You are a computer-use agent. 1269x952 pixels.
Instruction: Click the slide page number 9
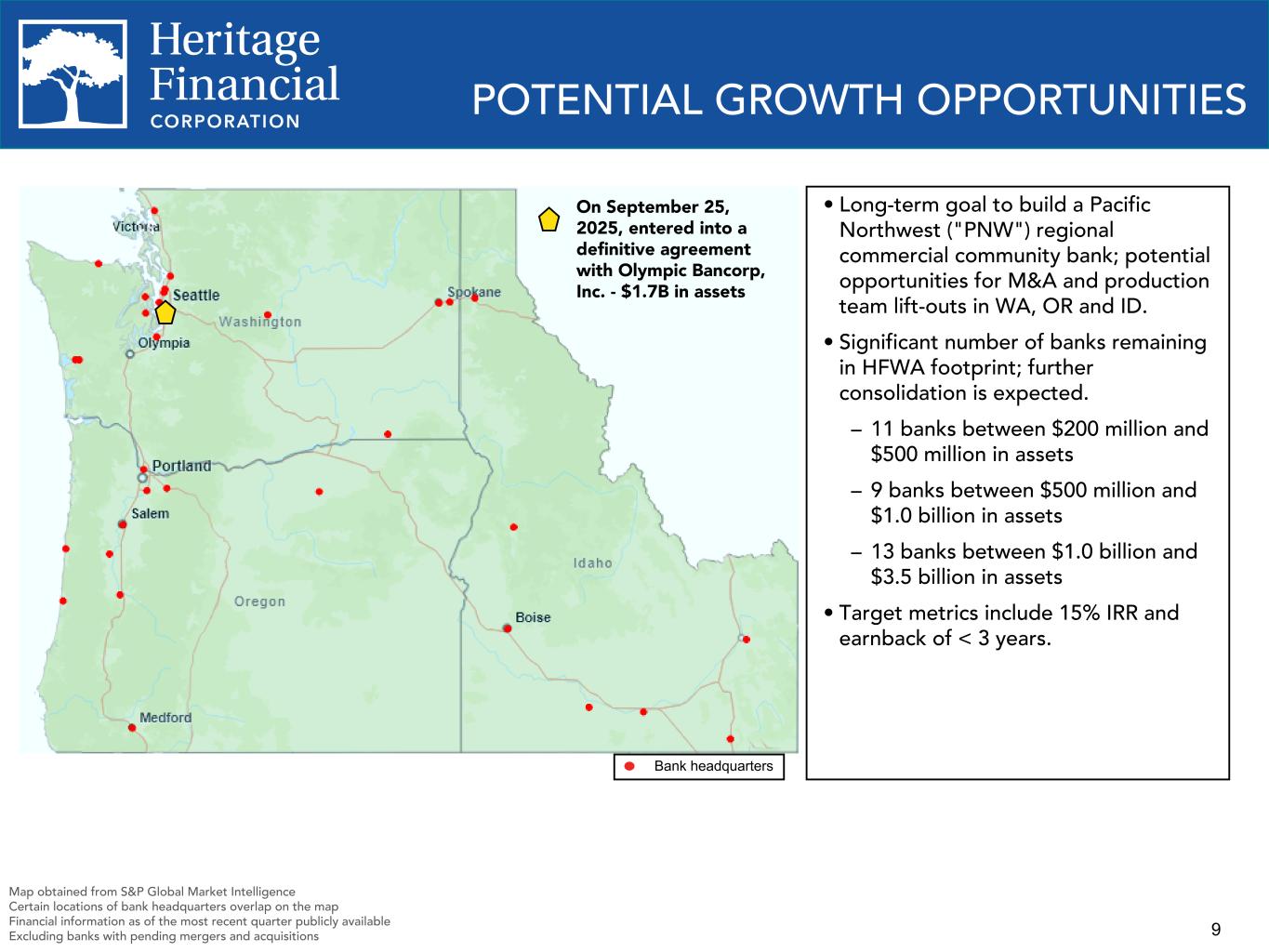1216,929
